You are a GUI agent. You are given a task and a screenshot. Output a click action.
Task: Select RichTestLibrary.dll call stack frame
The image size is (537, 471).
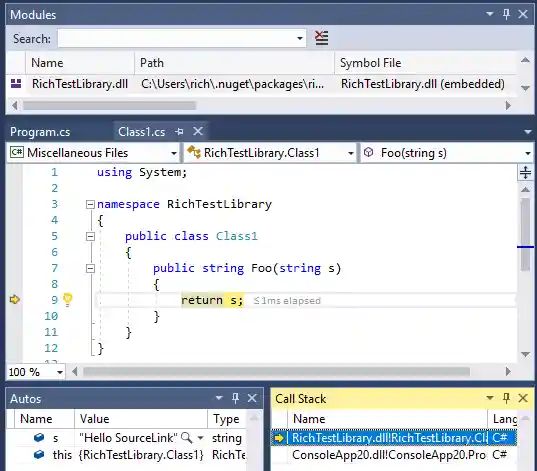point(394,438)
